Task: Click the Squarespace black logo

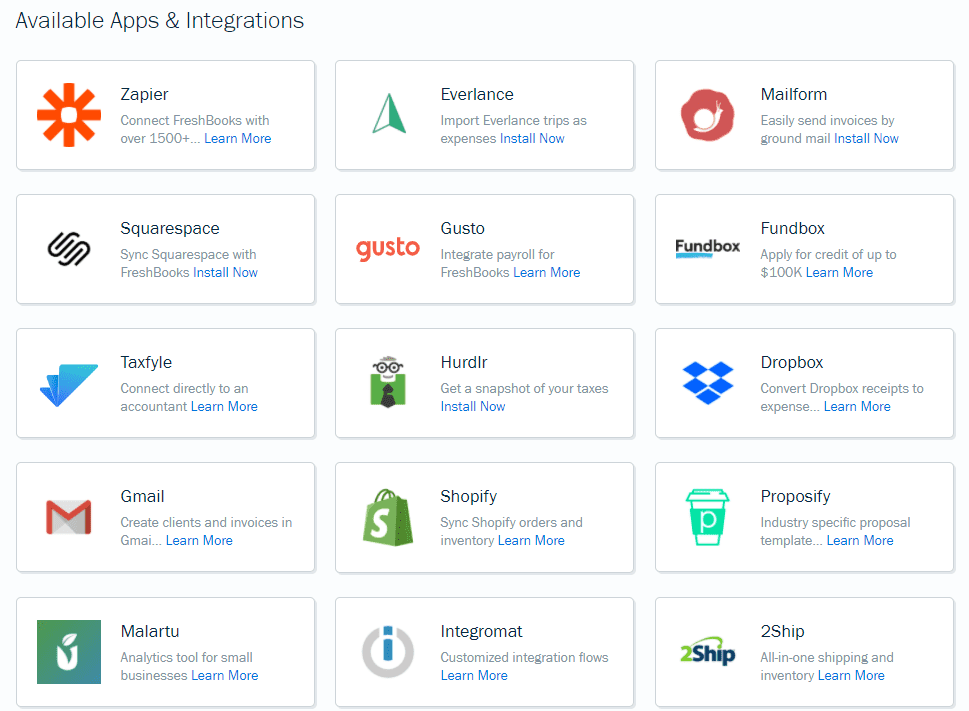Action: (x=69, y=249)
